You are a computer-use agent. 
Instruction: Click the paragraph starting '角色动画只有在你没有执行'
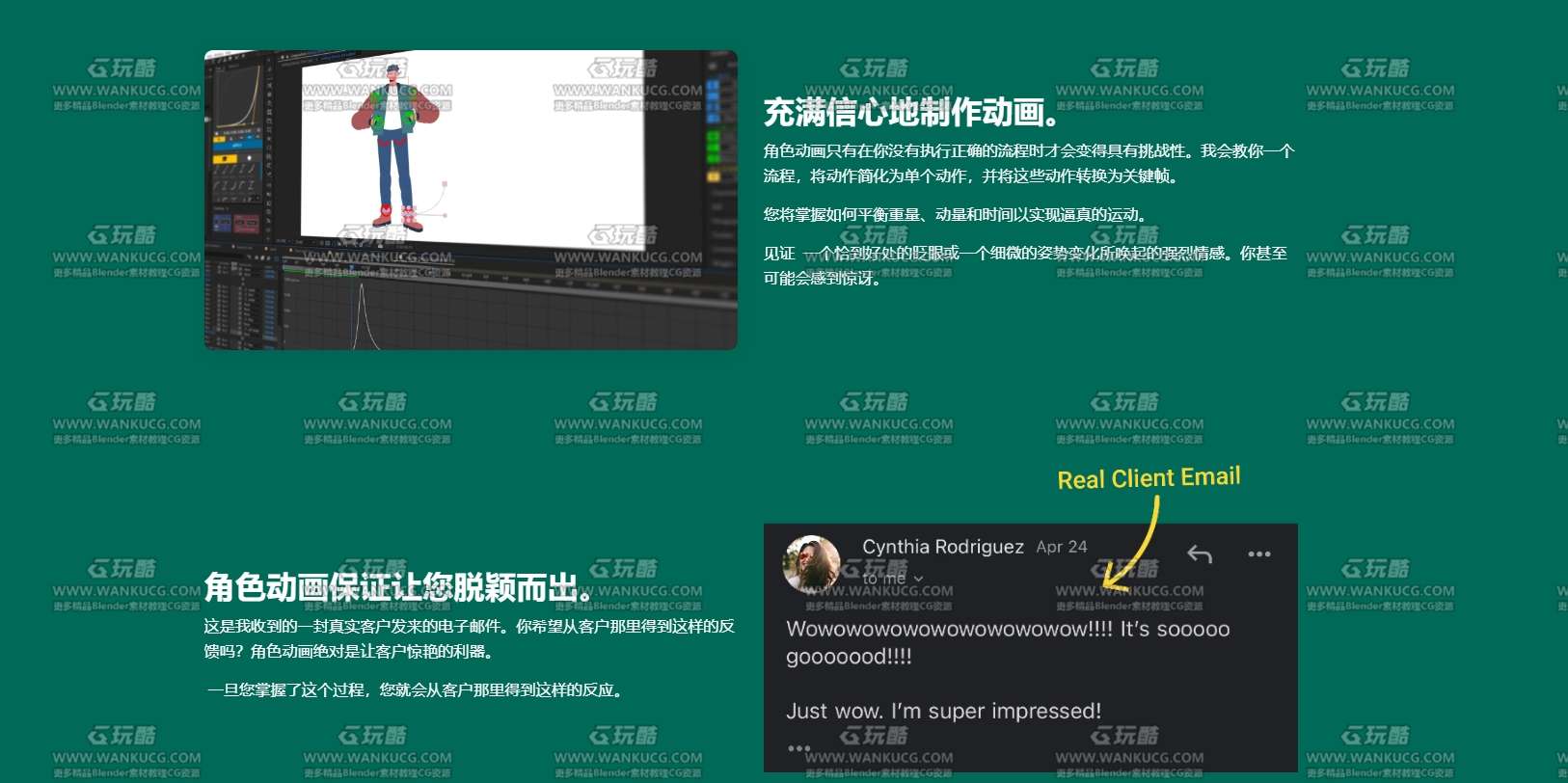click(x=1029, y=164)
